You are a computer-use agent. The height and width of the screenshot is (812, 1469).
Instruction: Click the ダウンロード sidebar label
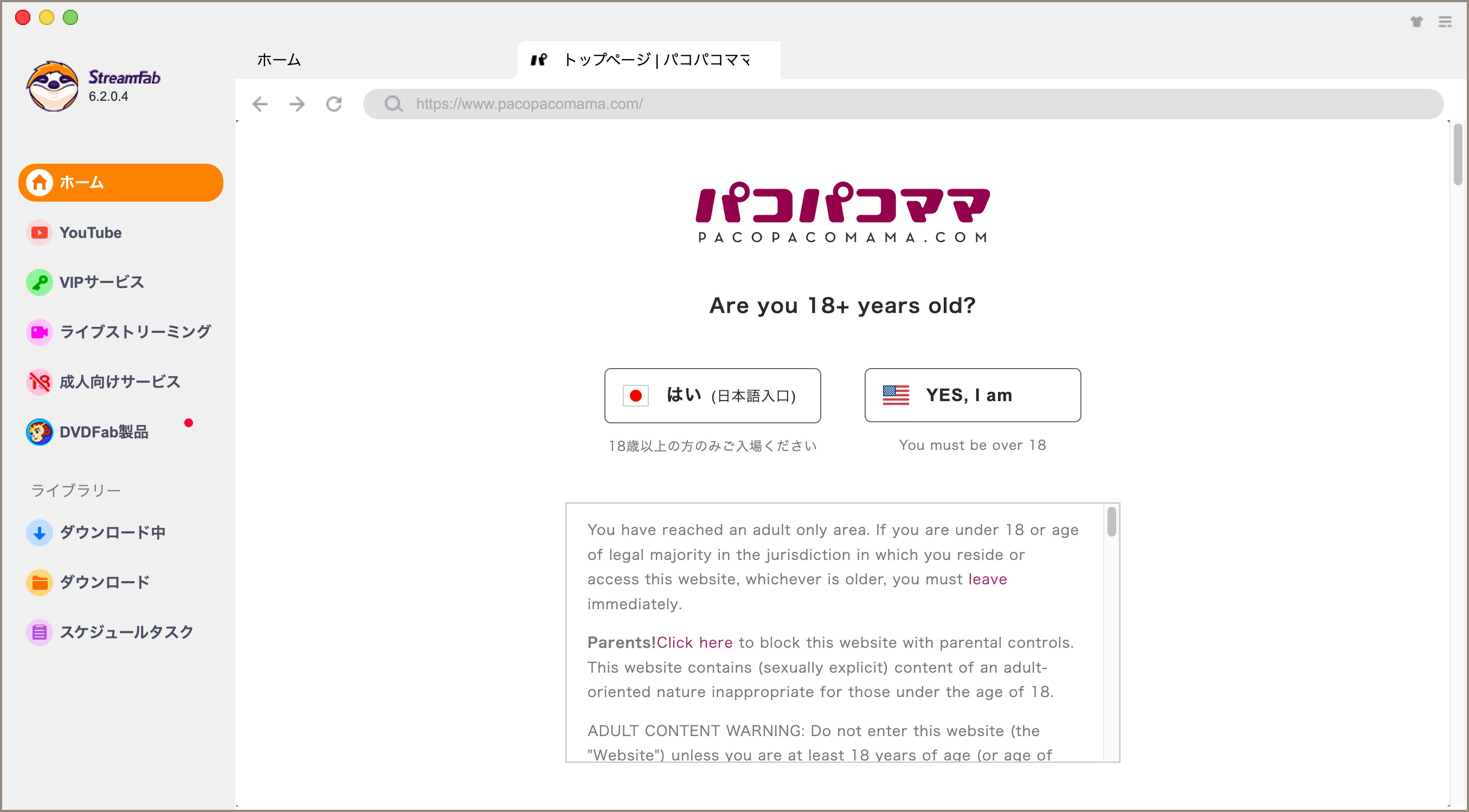(105, 582)
